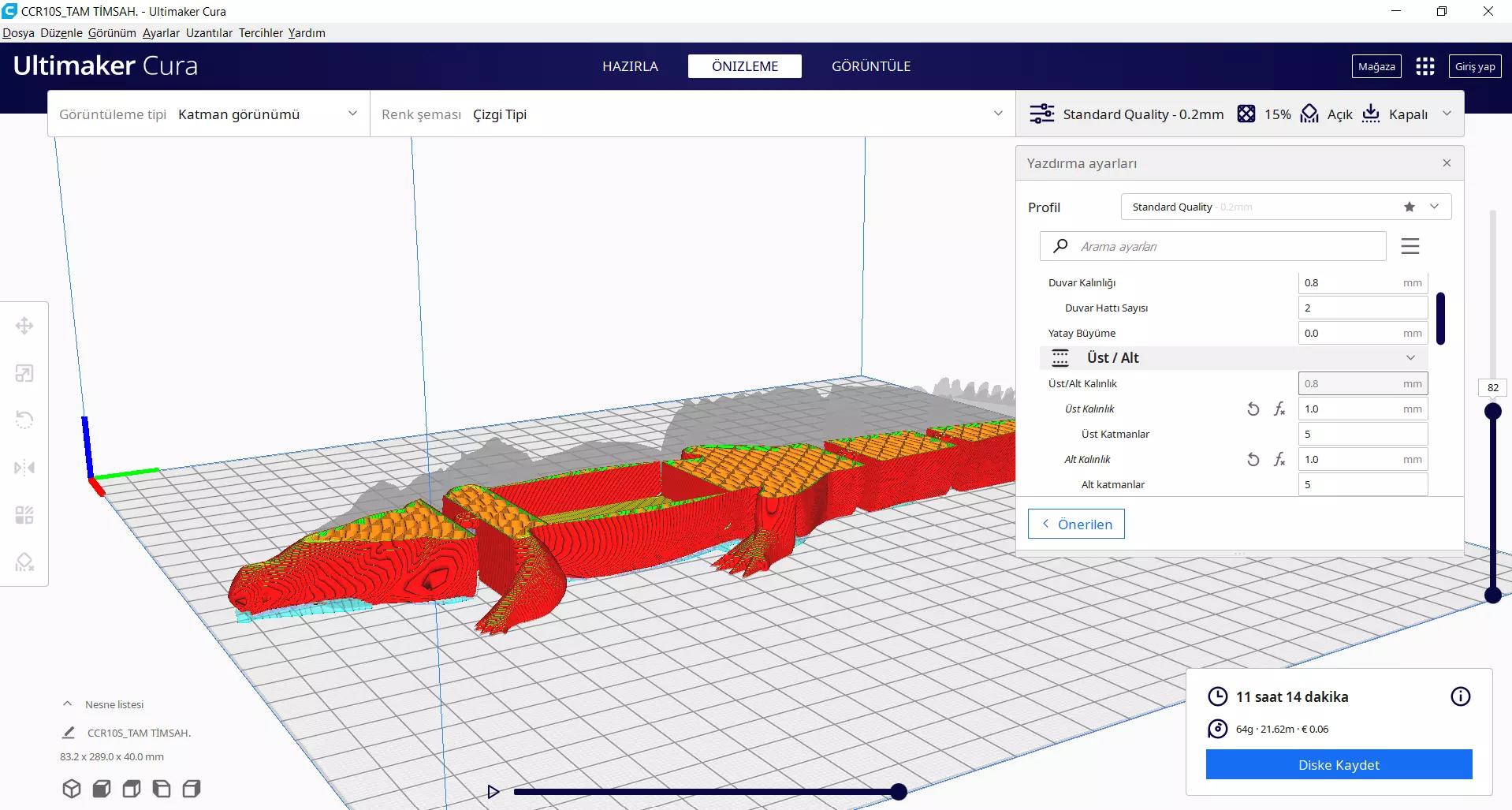Click the layer slider lower handle
1512x810 pixels.
[x=1493, y=595]
